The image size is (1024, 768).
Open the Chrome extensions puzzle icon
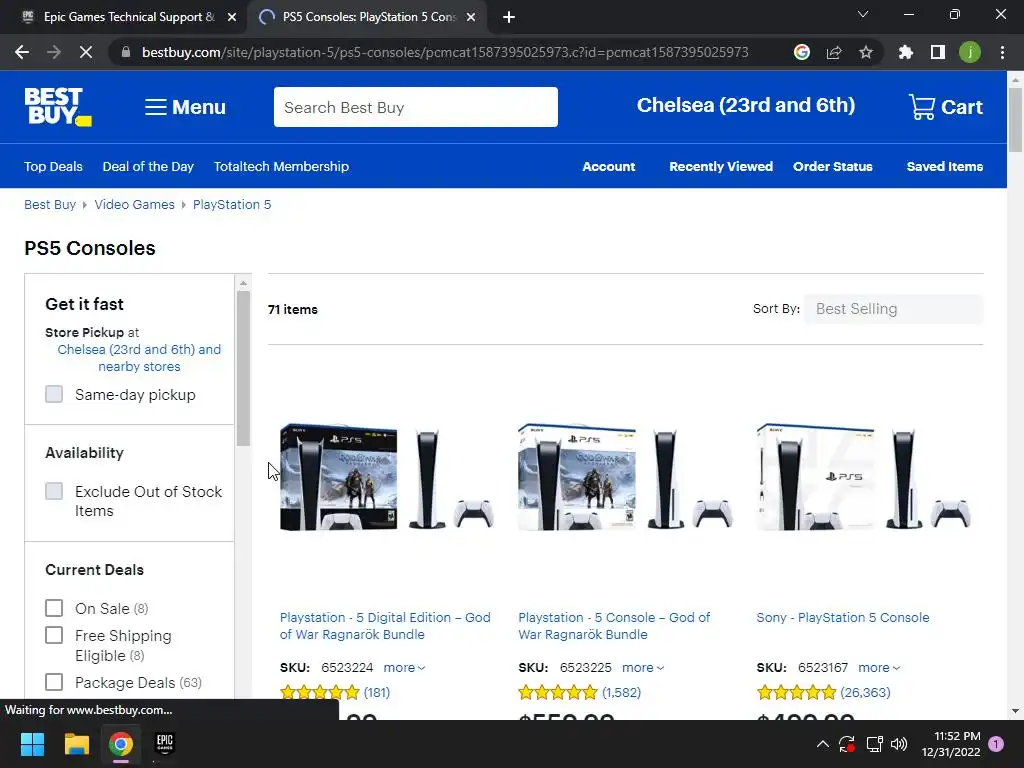click(x=906, y=52)
